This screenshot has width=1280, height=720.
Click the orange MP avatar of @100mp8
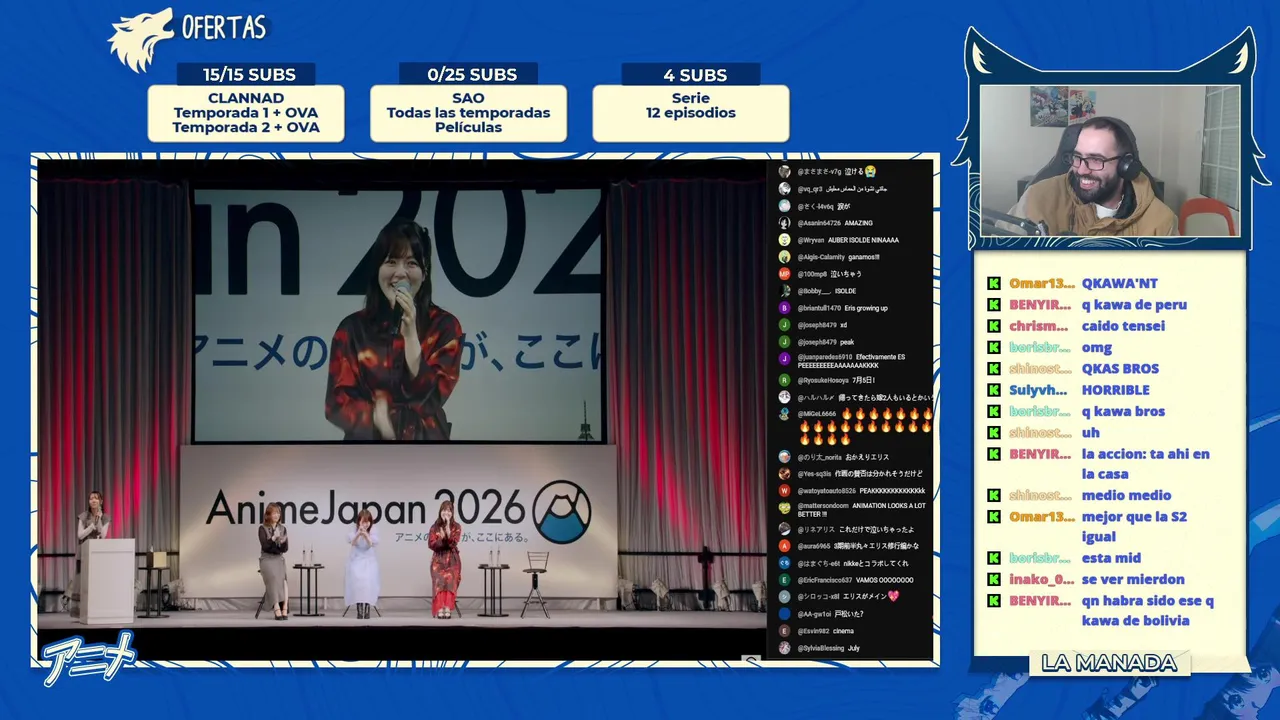(x=785, y=274)
